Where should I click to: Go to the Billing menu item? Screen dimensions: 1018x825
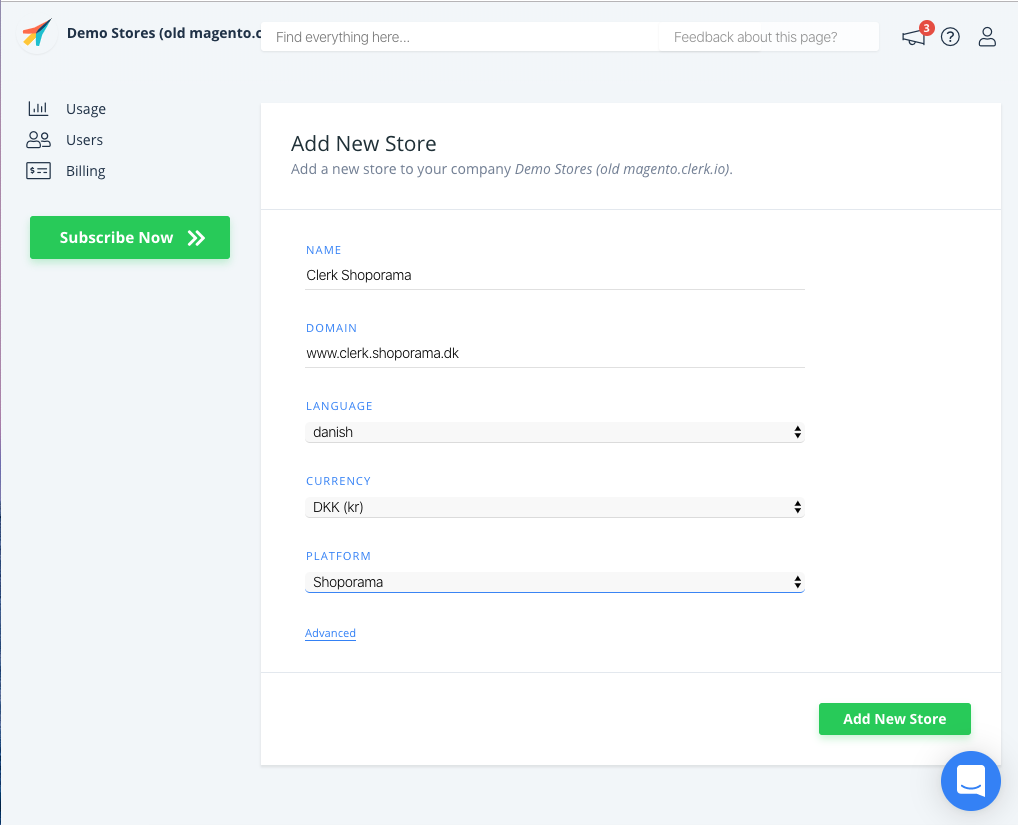pos(86,171)
